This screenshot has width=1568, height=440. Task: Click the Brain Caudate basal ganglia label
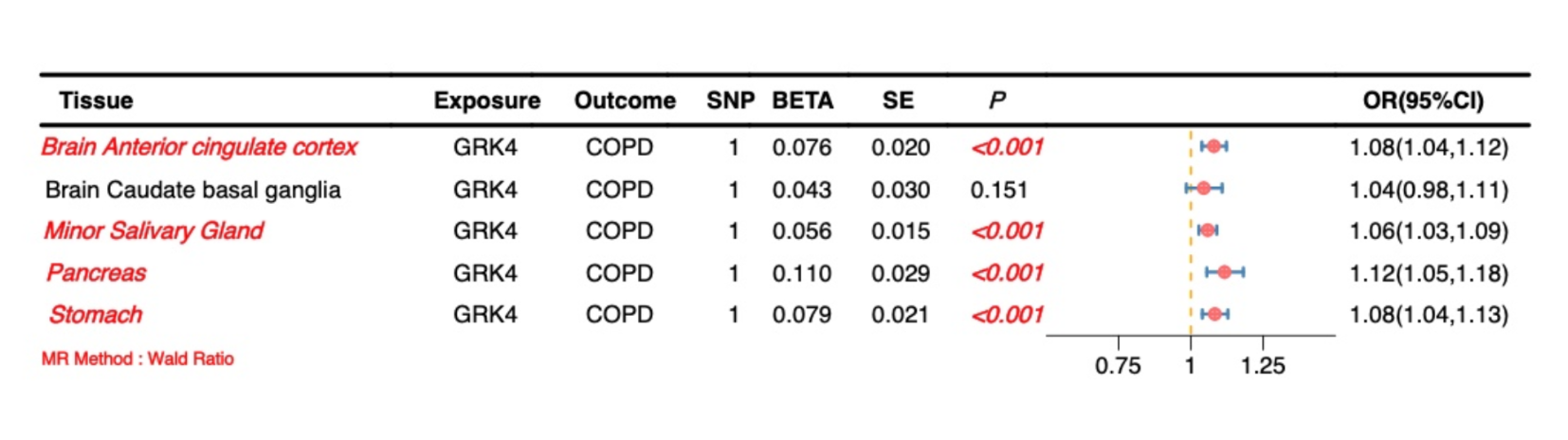coord(192,190)
